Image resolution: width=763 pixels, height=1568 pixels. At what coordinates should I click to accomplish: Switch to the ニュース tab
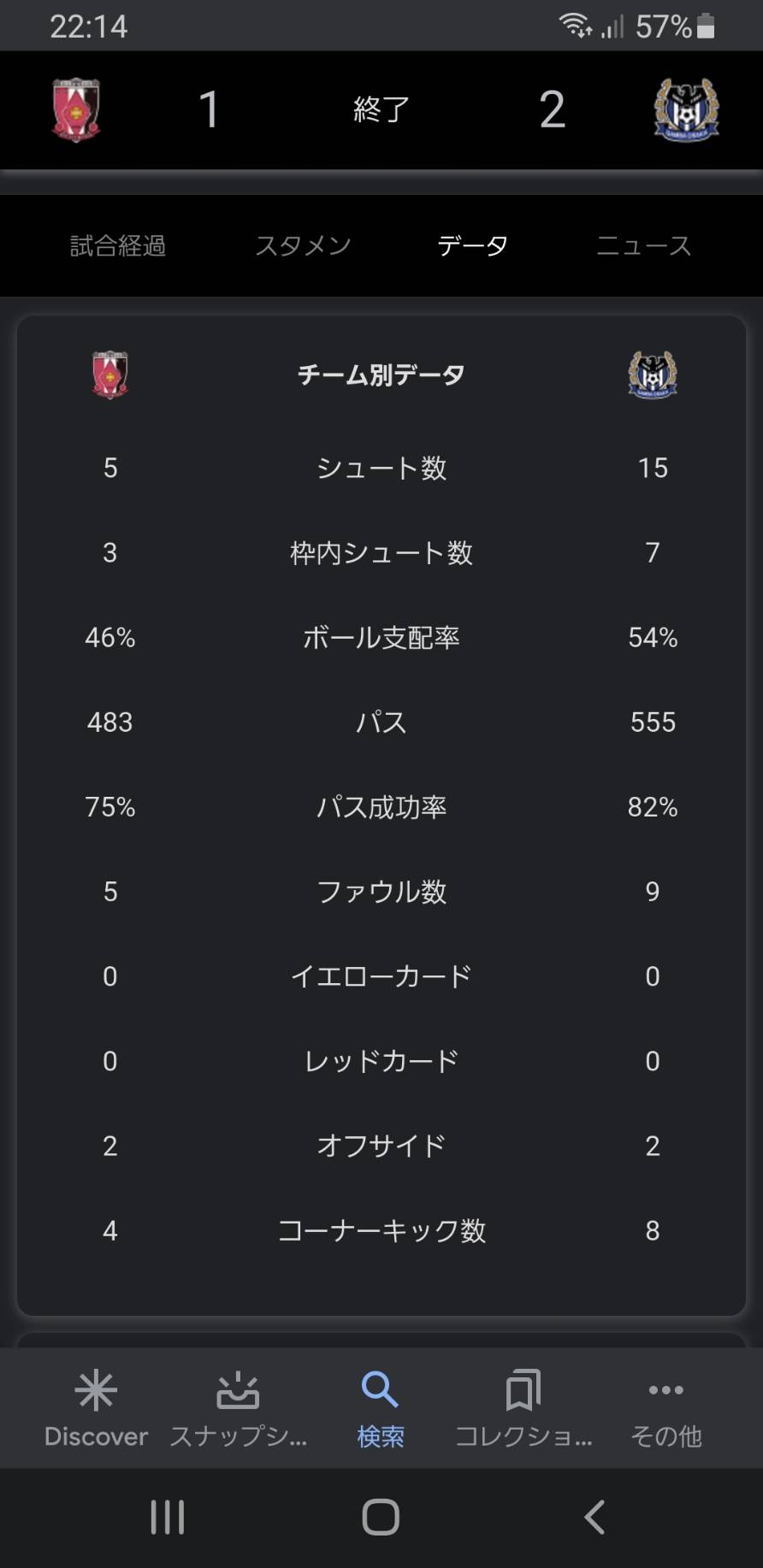(x=643, y=246)
